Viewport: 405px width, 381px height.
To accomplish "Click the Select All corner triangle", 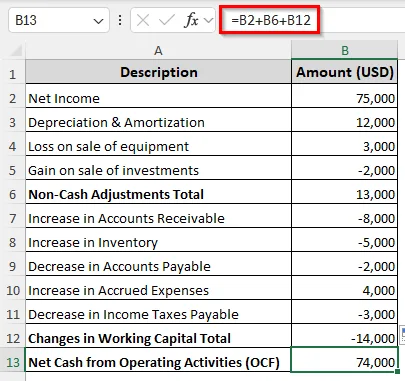I will coord(16,51).
